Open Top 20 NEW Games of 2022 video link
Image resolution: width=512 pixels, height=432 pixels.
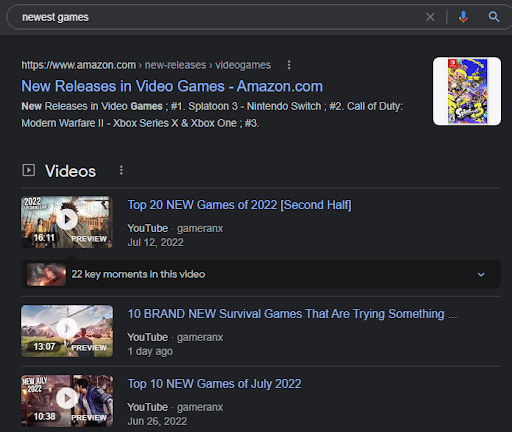coord(239,205)
